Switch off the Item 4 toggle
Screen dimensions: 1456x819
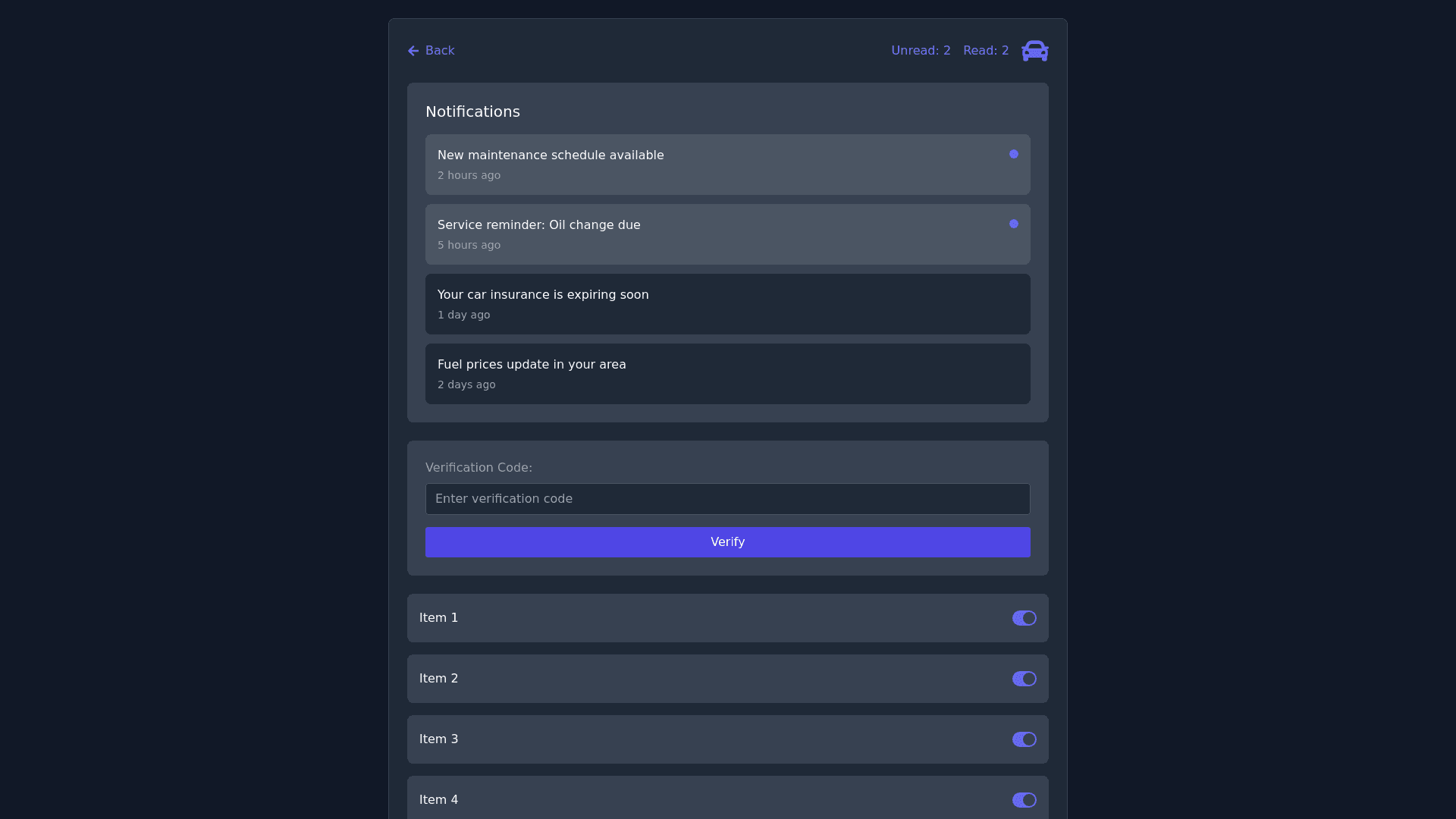tap(1024, 800)
